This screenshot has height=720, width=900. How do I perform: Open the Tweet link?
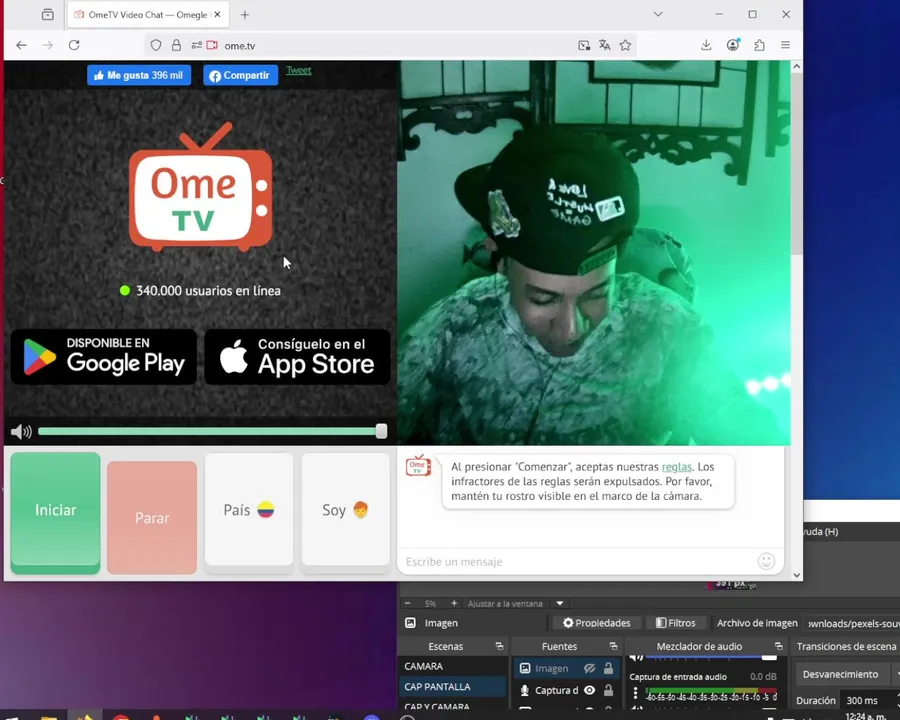pos(298,71)
